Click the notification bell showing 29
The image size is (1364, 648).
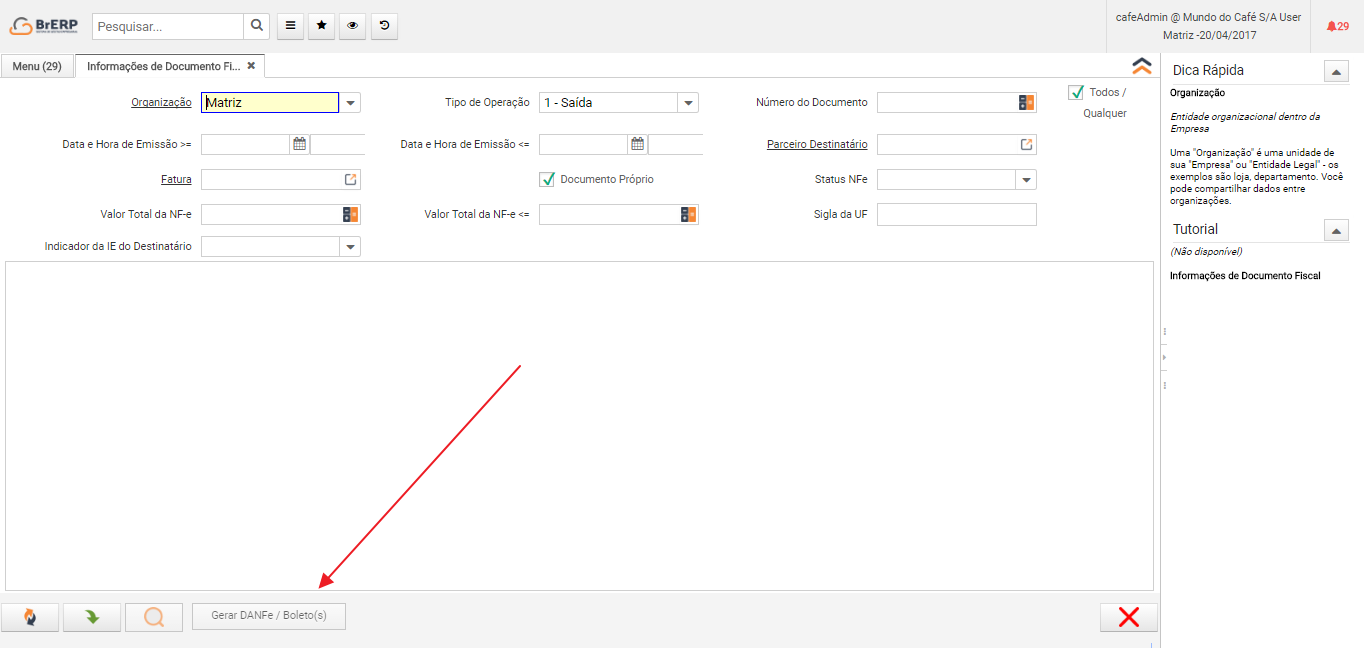pos(1337,26)
